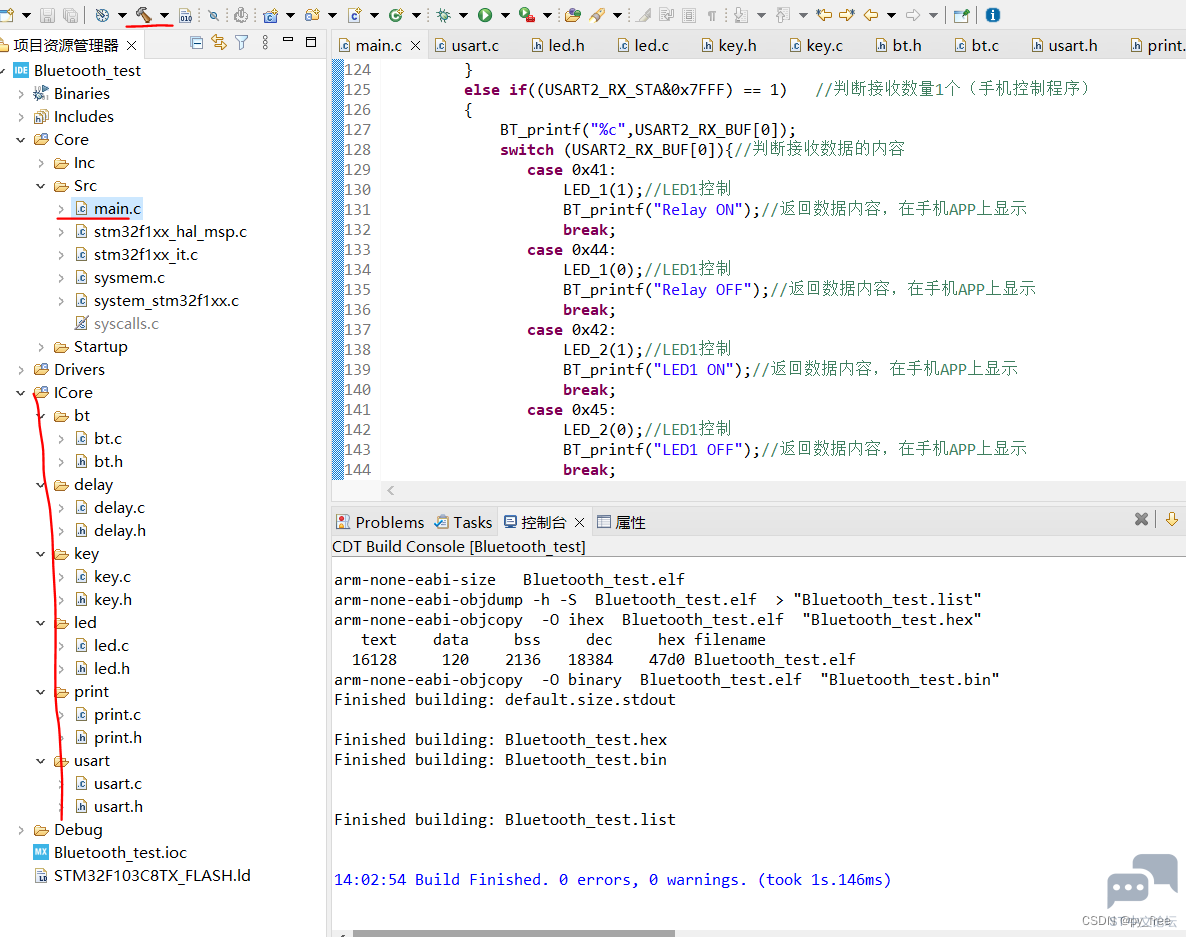This screenshot has width=1186, height=937.
Task: Click the green Run button icon
Action: tap(485, 15)
